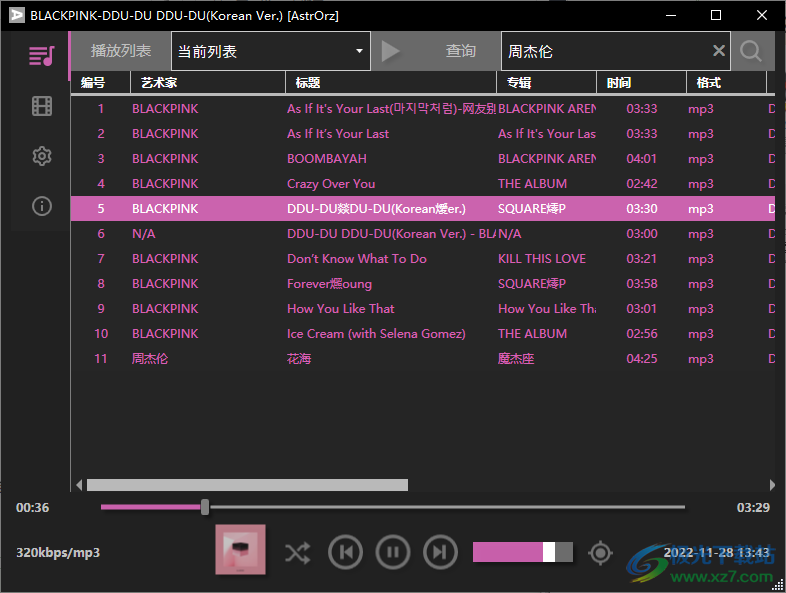The width and height of the screenshot is (786, 593).
Task: Adjust the pink volume slider
Action: click(523, 552)
